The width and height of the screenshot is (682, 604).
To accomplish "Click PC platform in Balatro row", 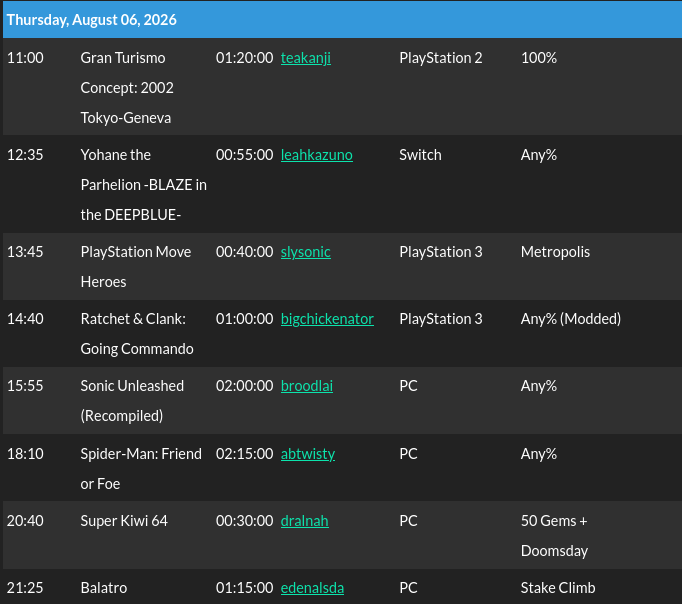I will click(x=408, y=588).
